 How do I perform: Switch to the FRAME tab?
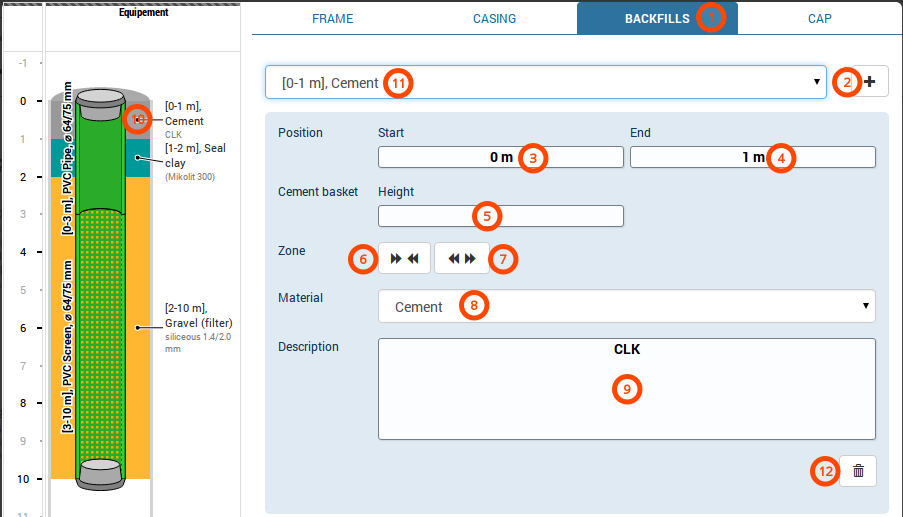pos(332,18)
